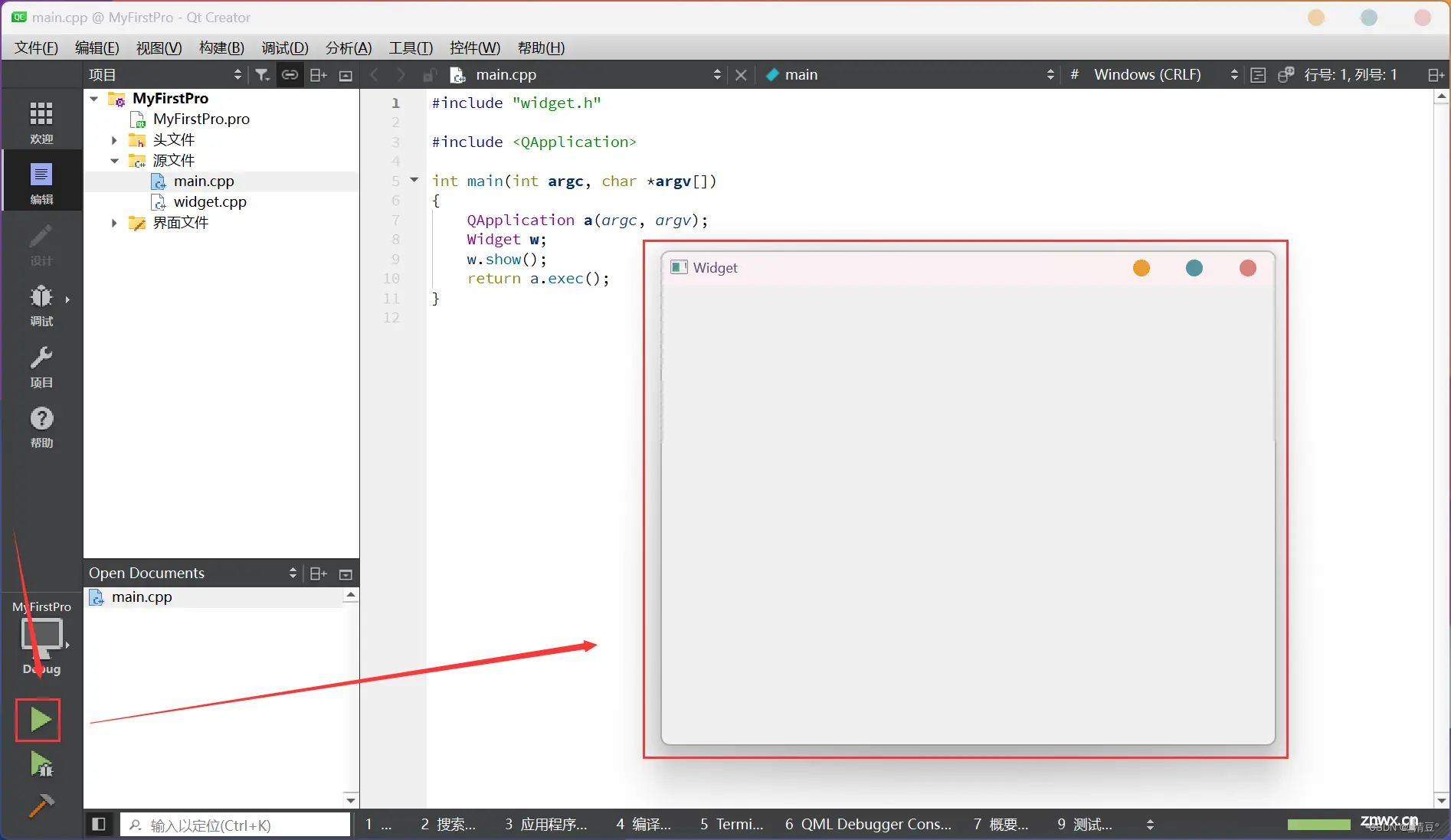1451x840 pixels.
Task: Change Windows (CRLF) line ending dropdown
Action: coord(1166,75)
